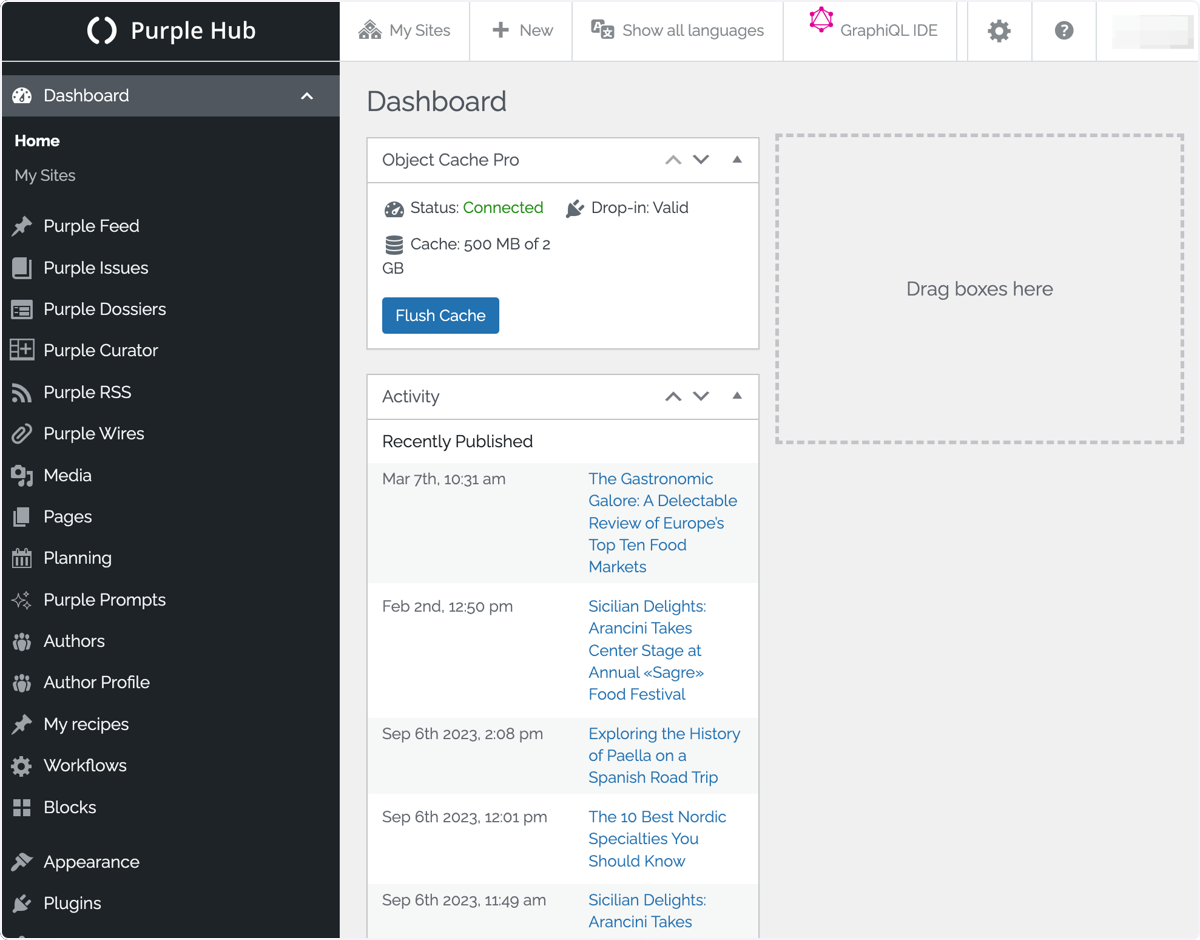Click the Object Cache Pro panel title
The width and height of the screenshot is (1200, 940).
[450, 160]
